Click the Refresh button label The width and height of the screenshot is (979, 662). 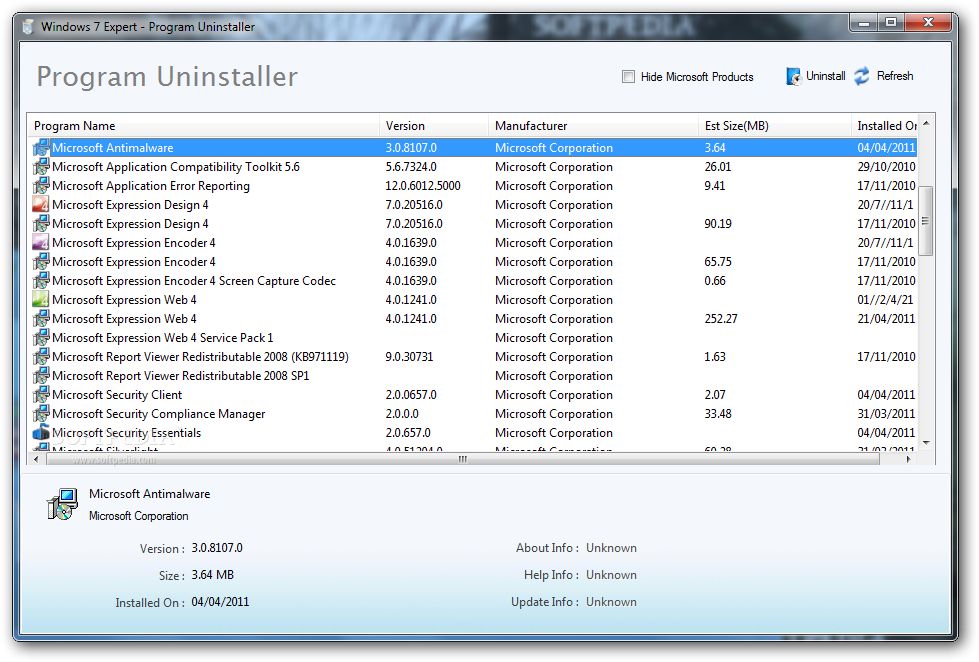895,76
